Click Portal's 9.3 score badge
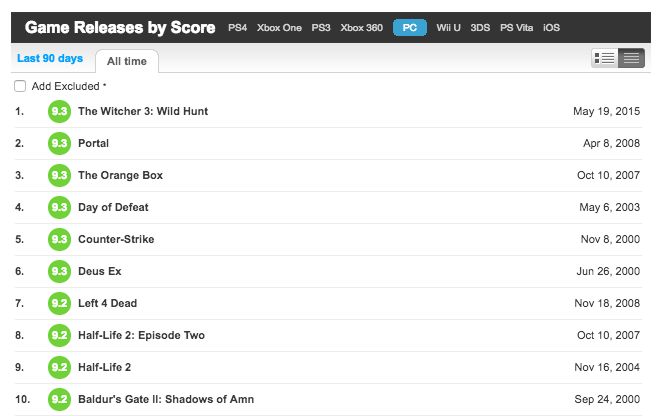663x416 pixels. click(59, 143)
